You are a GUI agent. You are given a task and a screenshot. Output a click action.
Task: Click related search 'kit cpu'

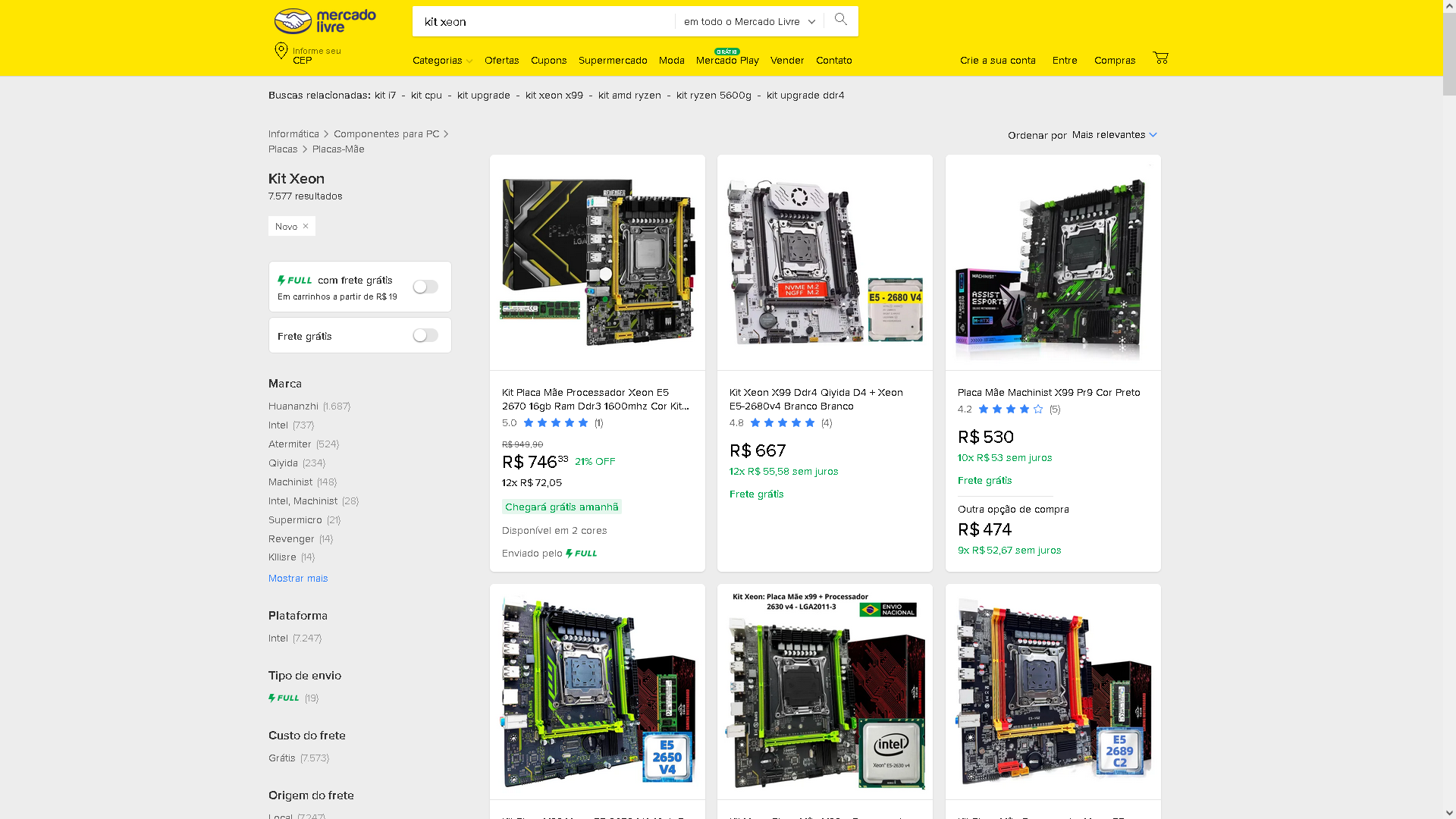click(426, 96)
